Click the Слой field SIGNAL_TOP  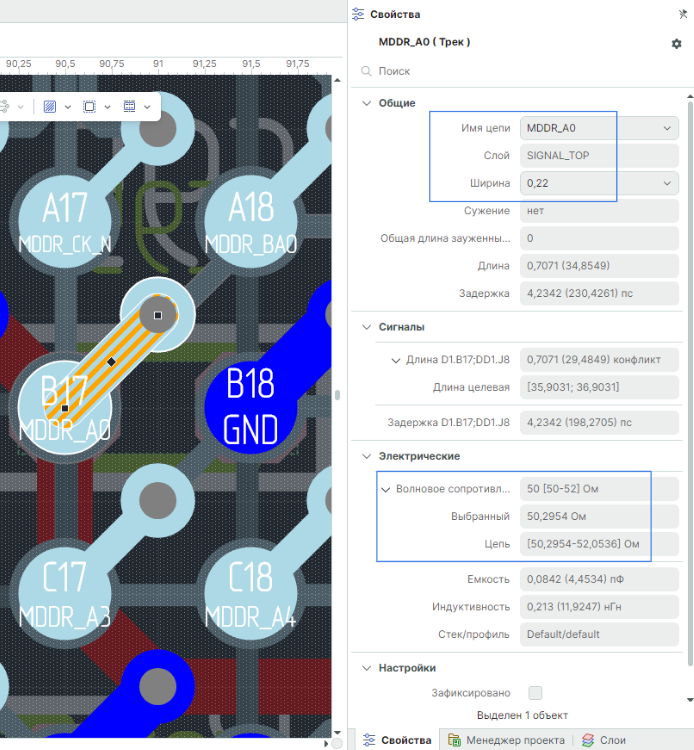pos(599,155)
